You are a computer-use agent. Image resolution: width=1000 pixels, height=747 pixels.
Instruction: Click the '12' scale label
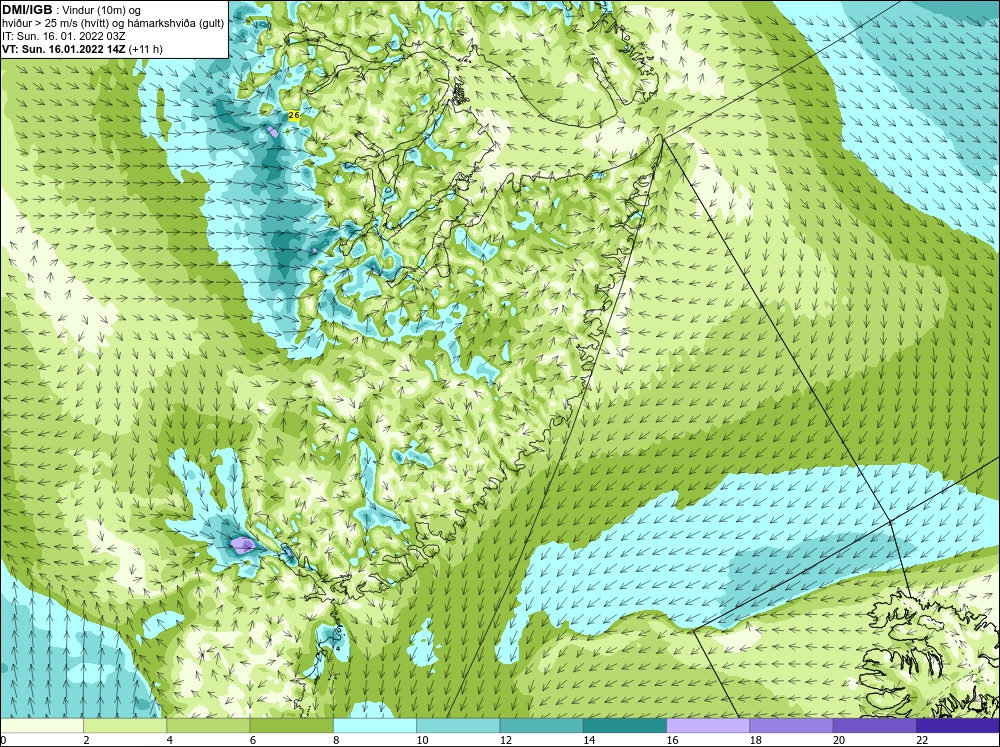point(506,740)
